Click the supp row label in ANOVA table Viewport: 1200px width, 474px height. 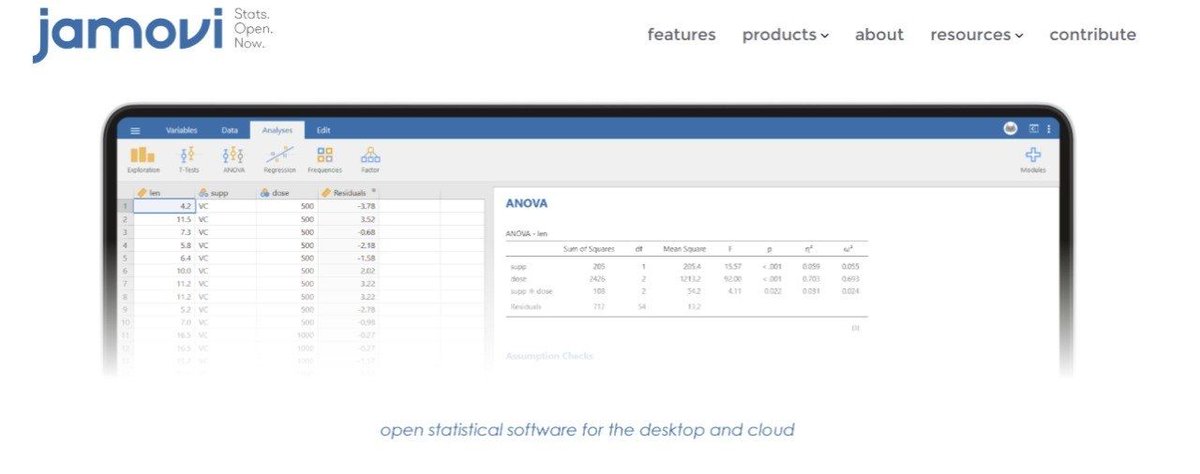(517, 267)
